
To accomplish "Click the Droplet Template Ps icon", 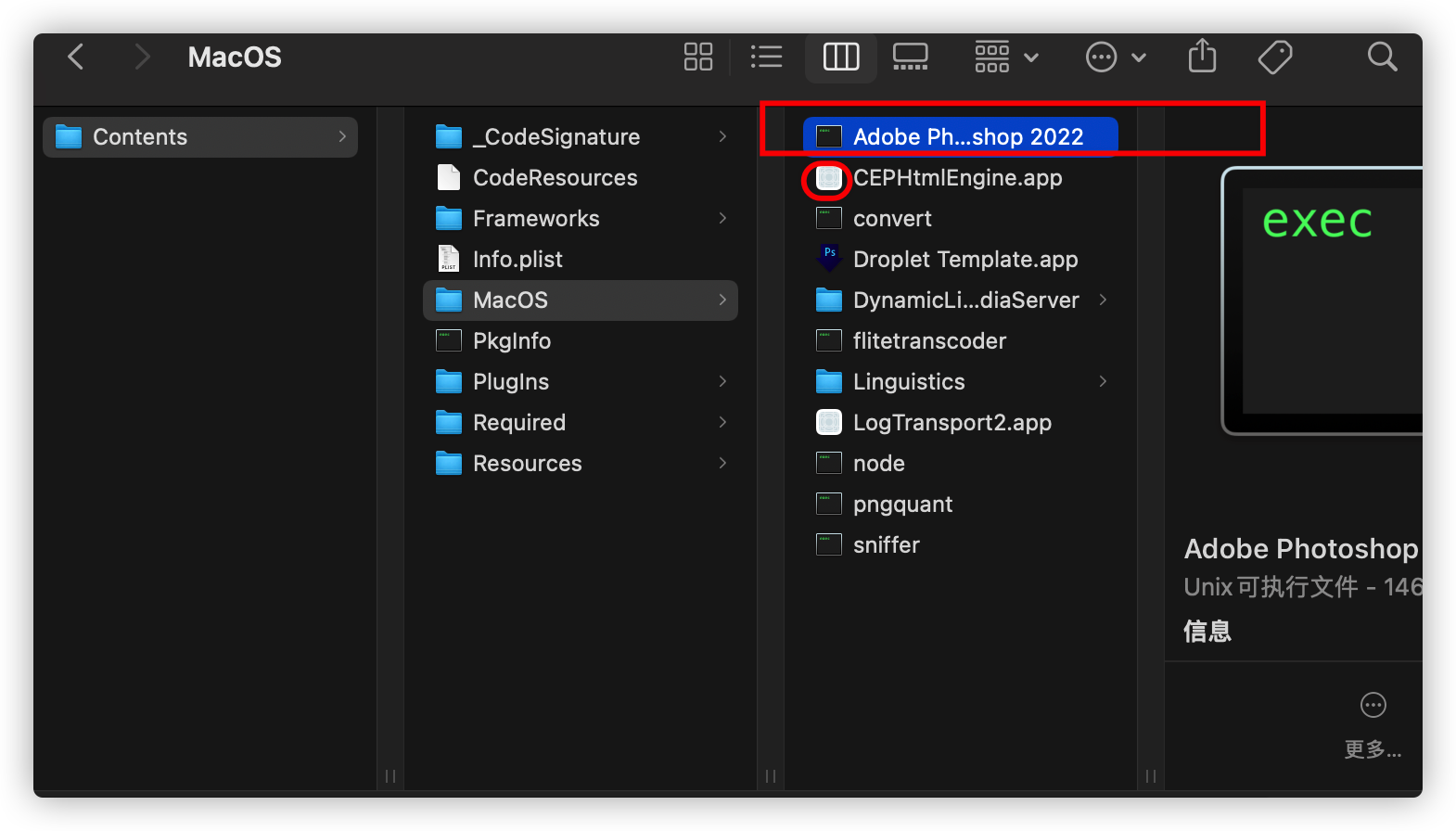I will (x=829, y=257).
